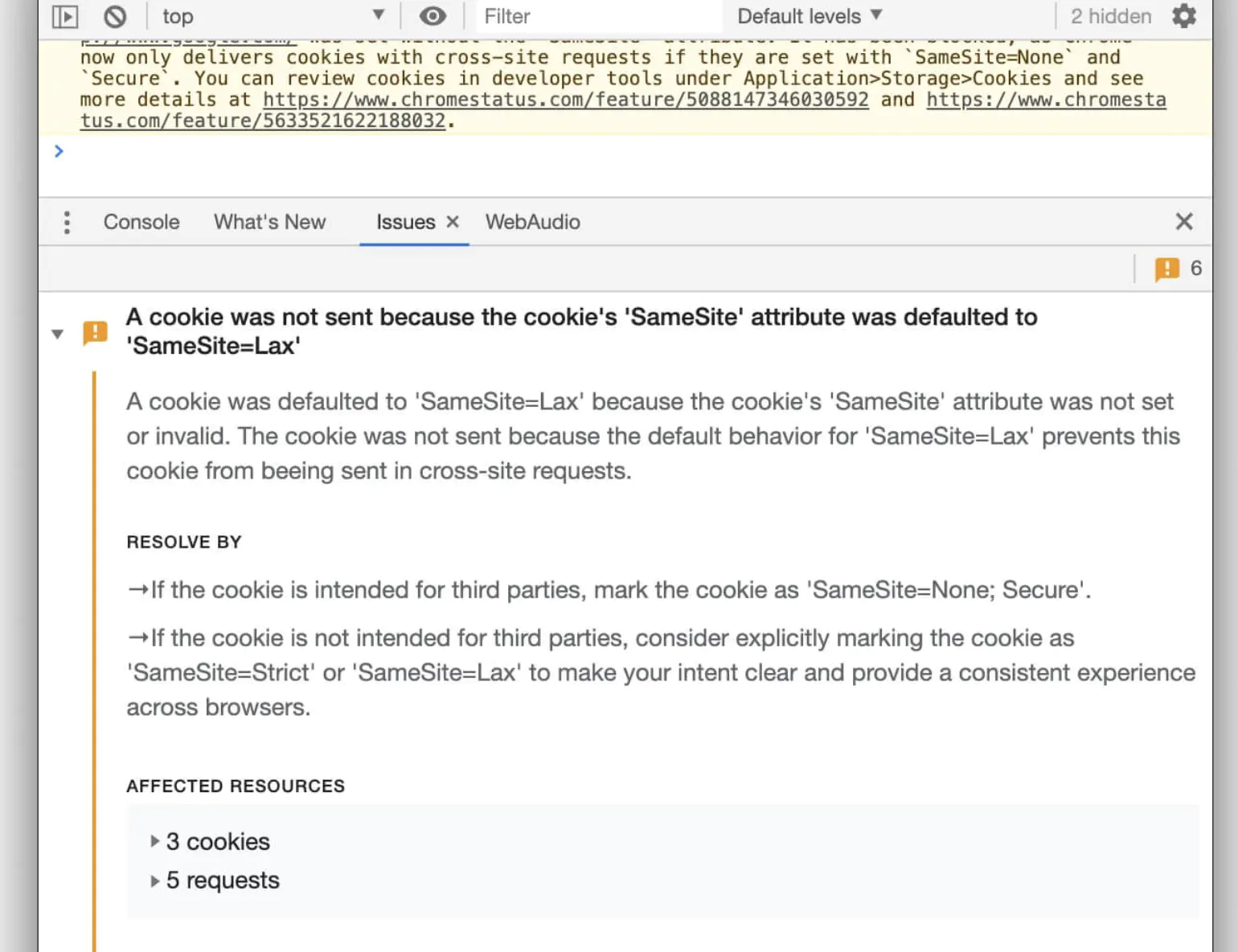
Task: Click the 2 hidden messages label
Action: coord(1110,17)
